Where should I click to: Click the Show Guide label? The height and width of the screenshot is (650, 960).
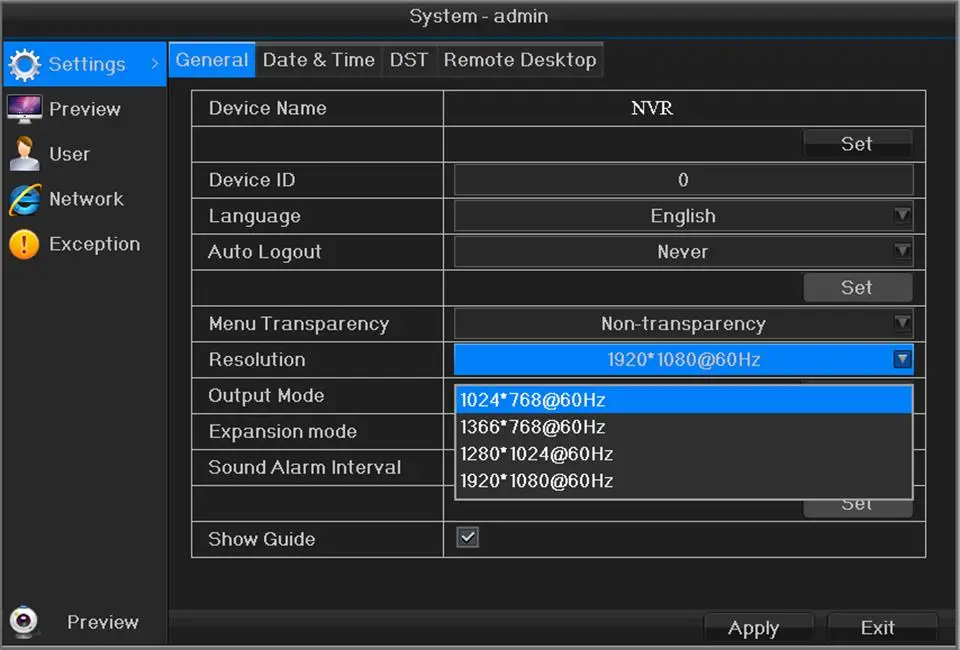click(x=262, y=539)
